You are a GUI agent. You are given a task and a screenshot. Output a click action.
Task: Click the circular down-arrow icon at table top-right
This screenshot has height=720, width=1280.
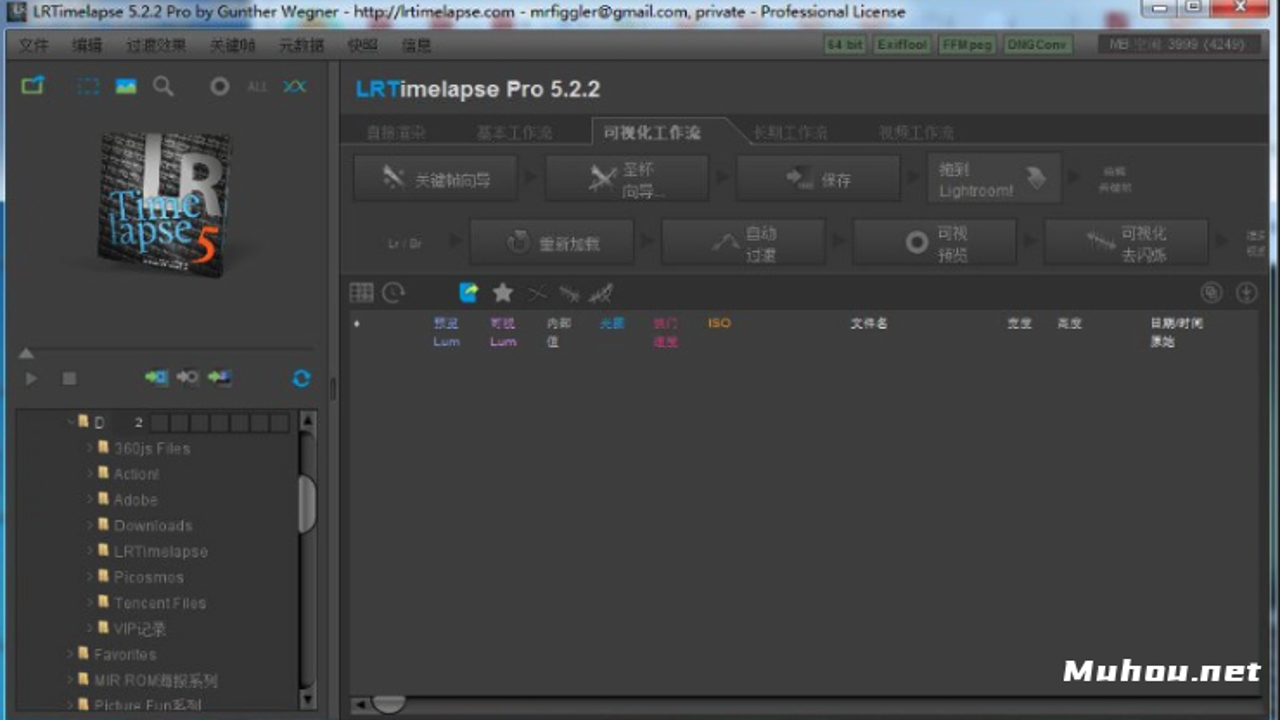tap(1246, 292)
